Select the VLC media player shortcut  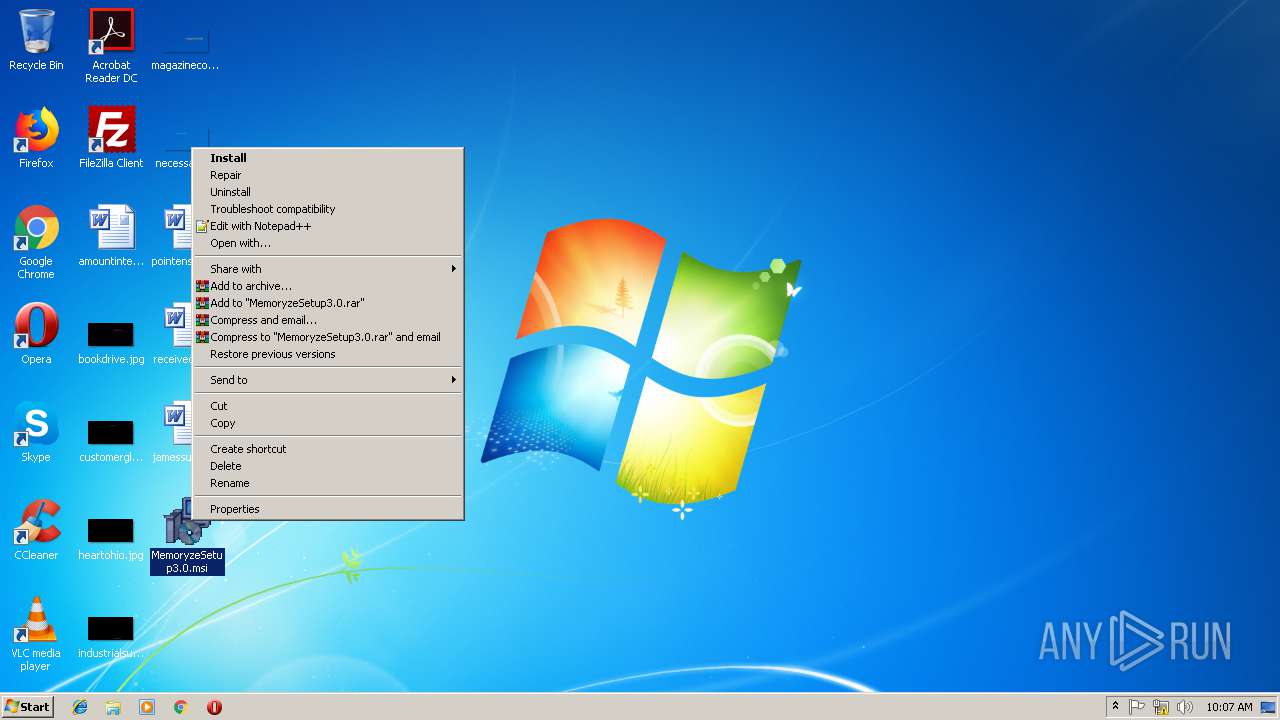[x=36, y=634]
